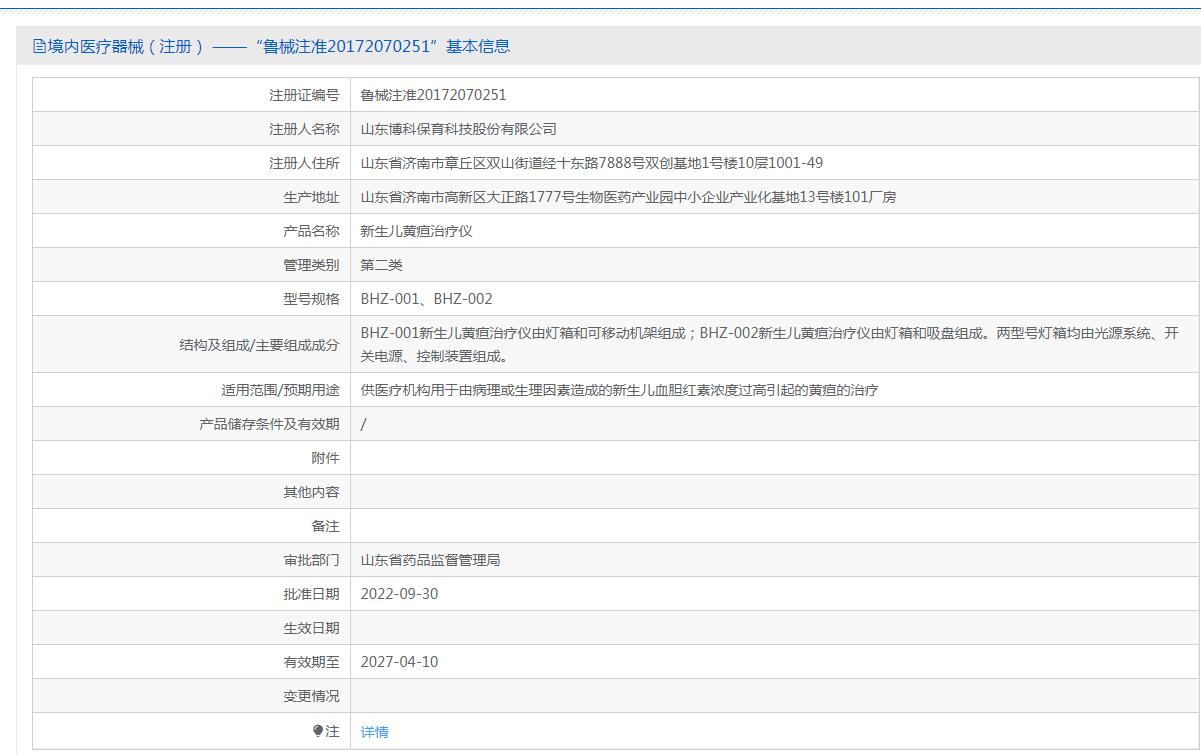Click management category value 第二类

click(381, 265)
